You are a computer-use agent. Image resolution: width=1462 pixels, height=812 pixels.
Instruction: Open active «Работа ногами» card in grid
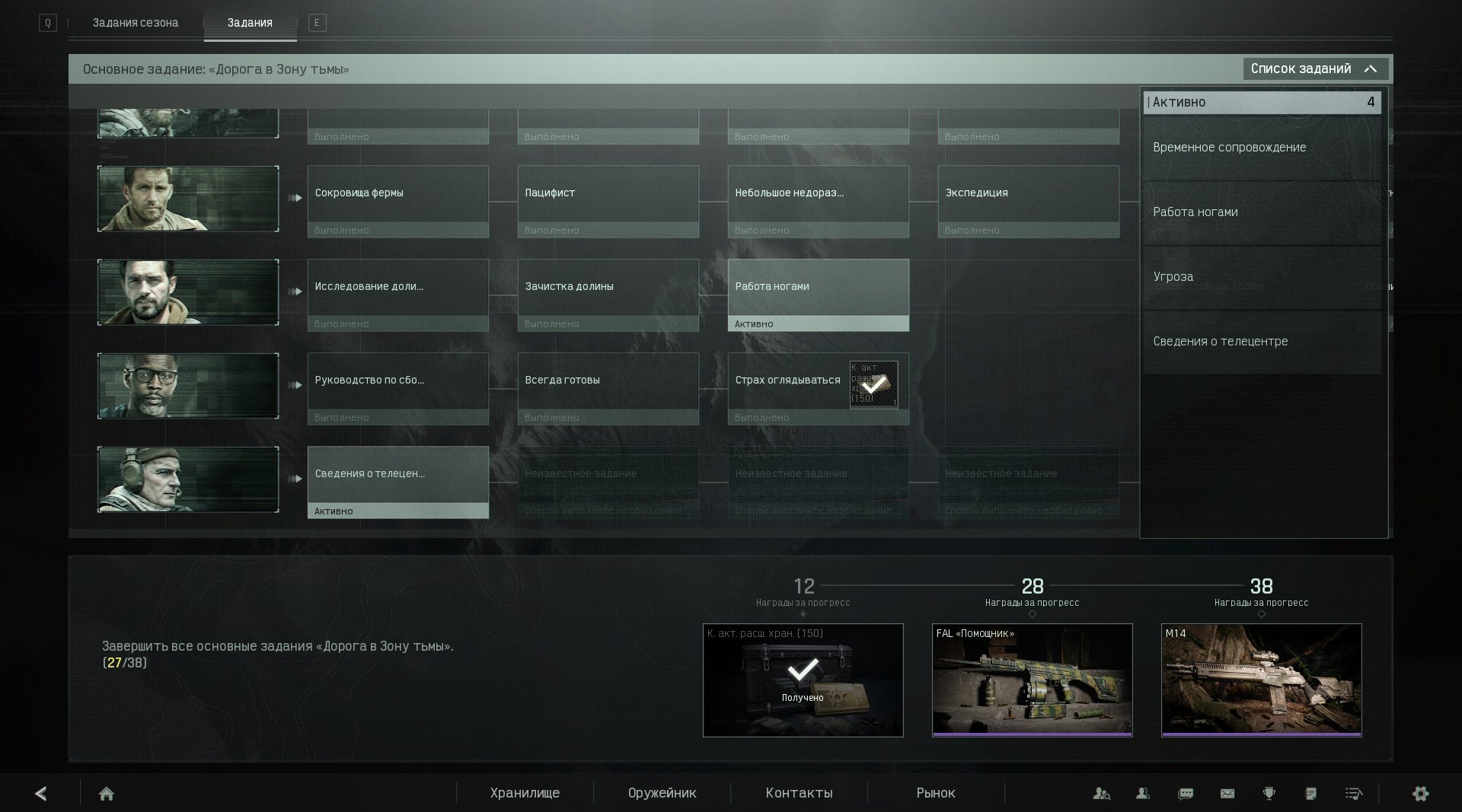point(819,295)
